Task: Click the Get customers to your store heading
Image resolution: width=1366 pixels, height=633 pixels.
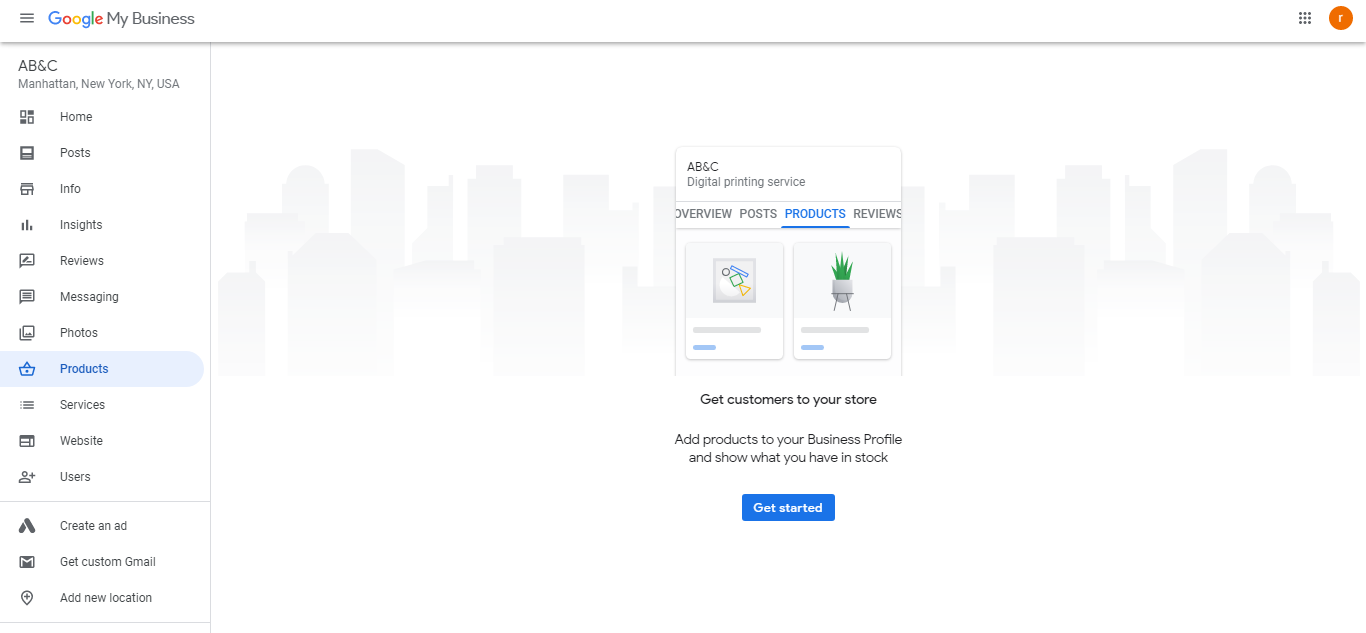Action: click(x=788, y=400)
